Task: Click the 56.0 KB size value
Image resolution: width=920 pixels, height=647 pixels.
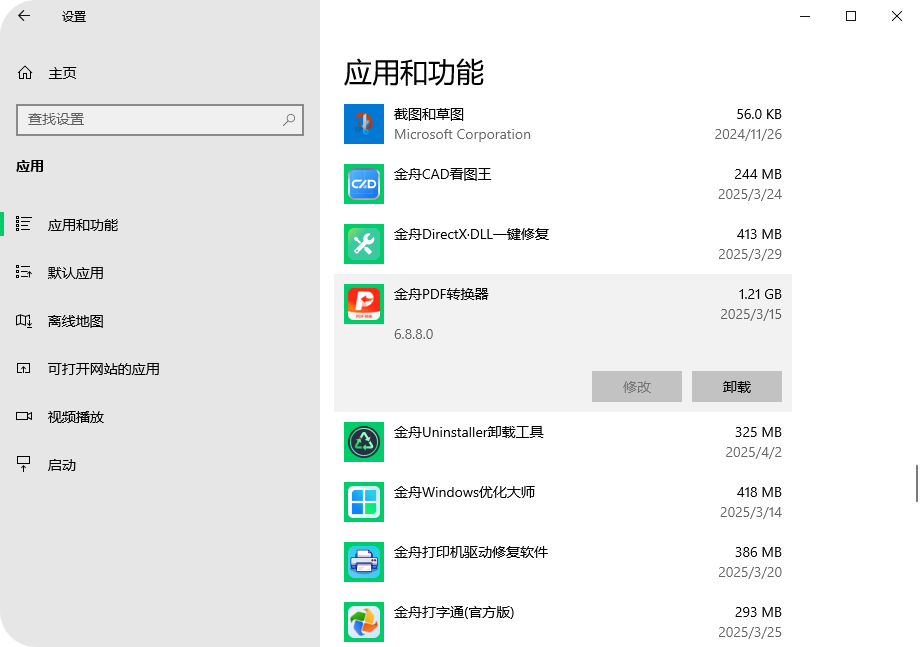Action: [759, 114]
